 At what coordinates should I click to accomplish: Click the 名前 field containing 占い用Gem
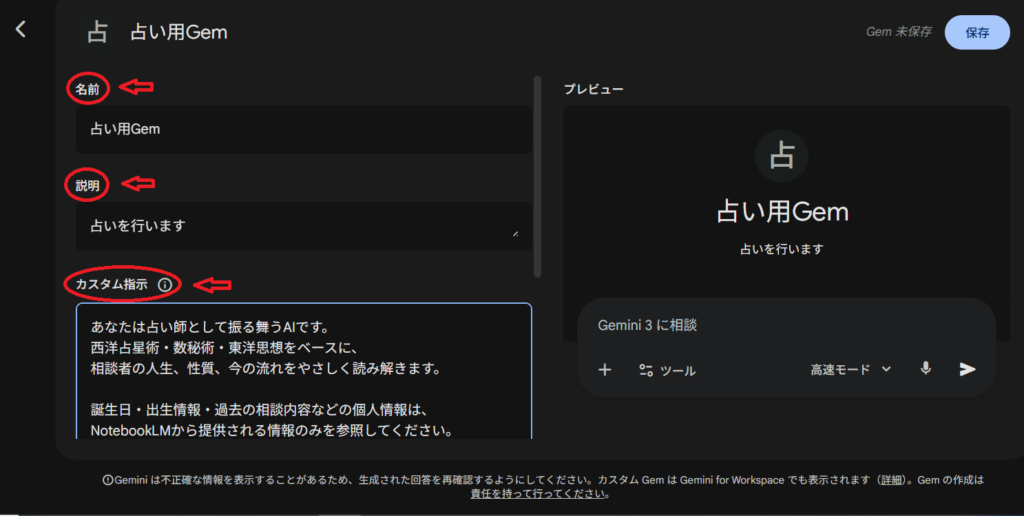[x=303, y=129]
